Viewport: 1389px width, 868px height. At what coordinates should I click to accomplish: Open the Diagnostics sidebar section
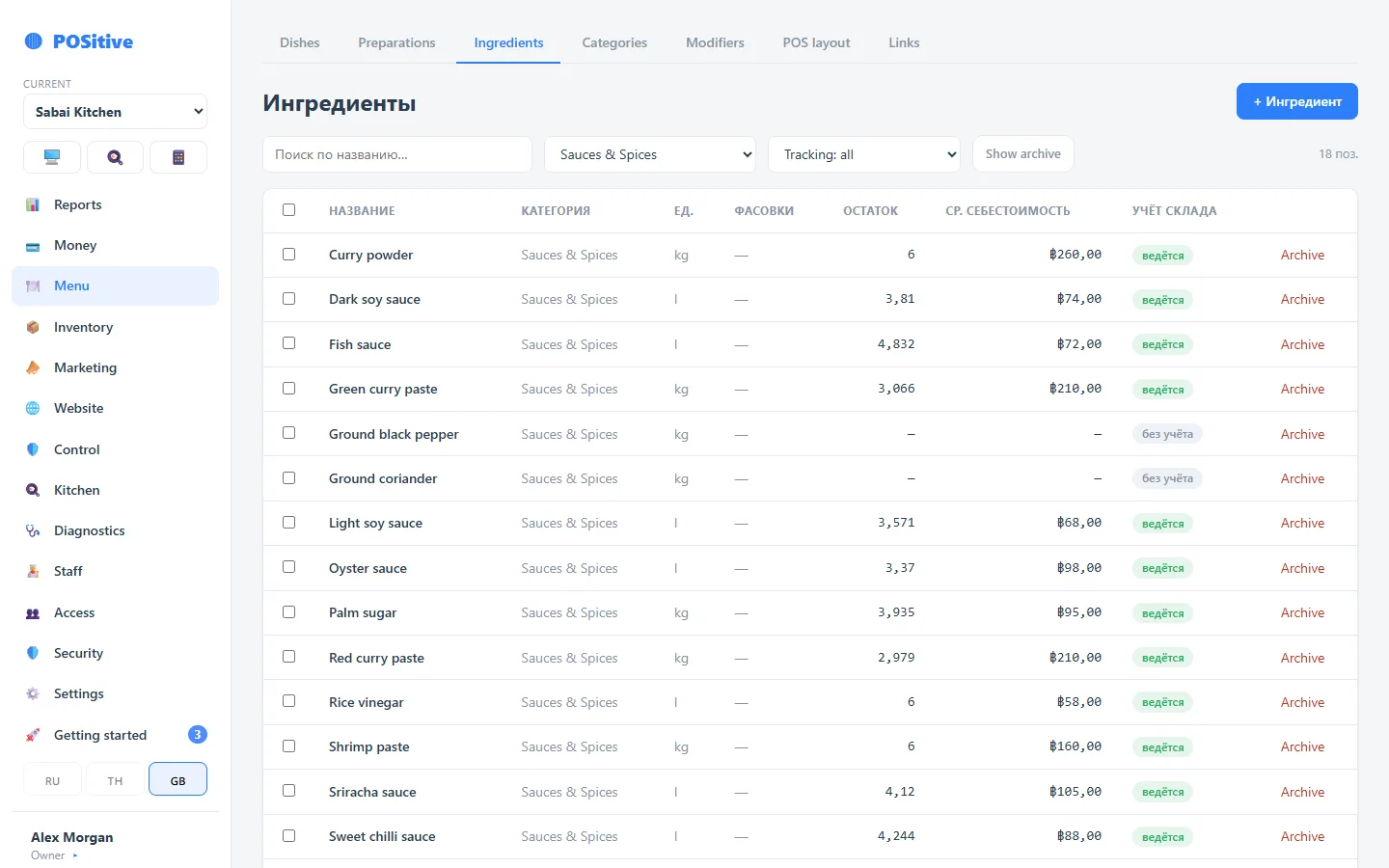click(115, 530)
